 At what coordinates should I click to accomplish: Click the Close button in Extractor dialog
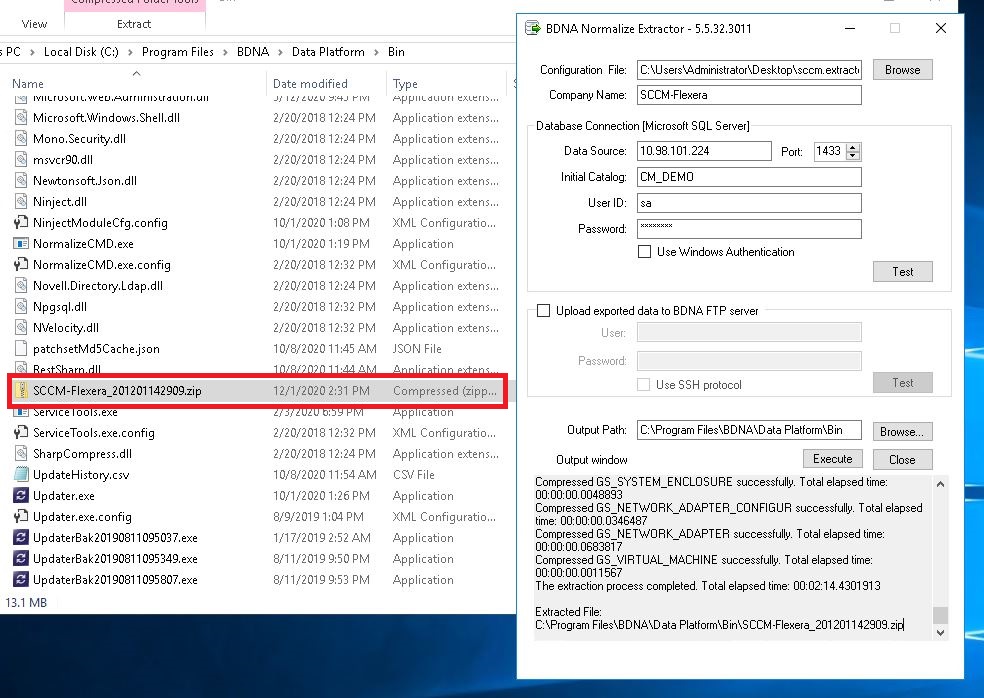(902, 459)
